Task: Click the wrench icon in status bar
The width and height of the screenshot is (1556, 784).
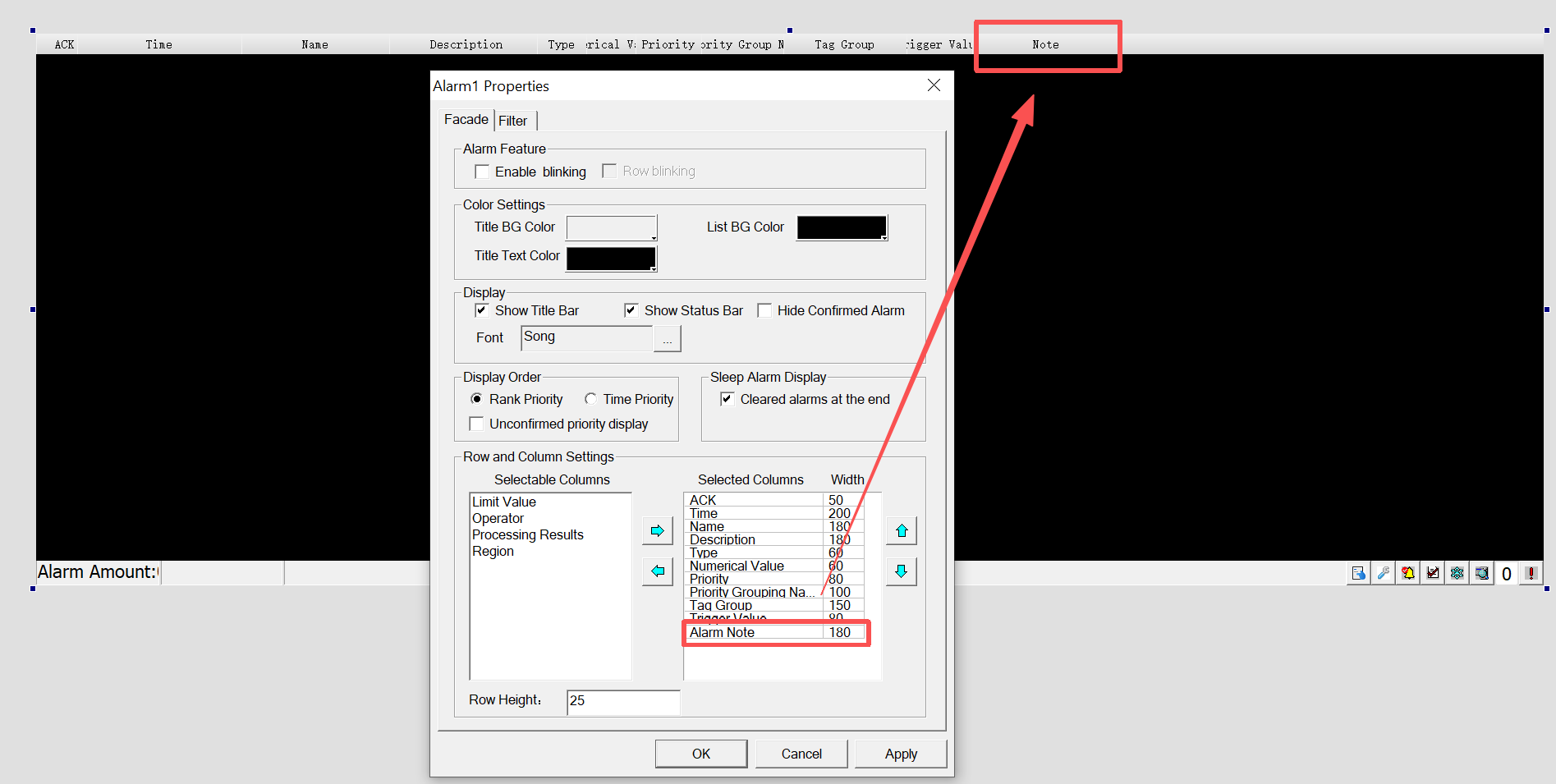Action: [1383, 573]
